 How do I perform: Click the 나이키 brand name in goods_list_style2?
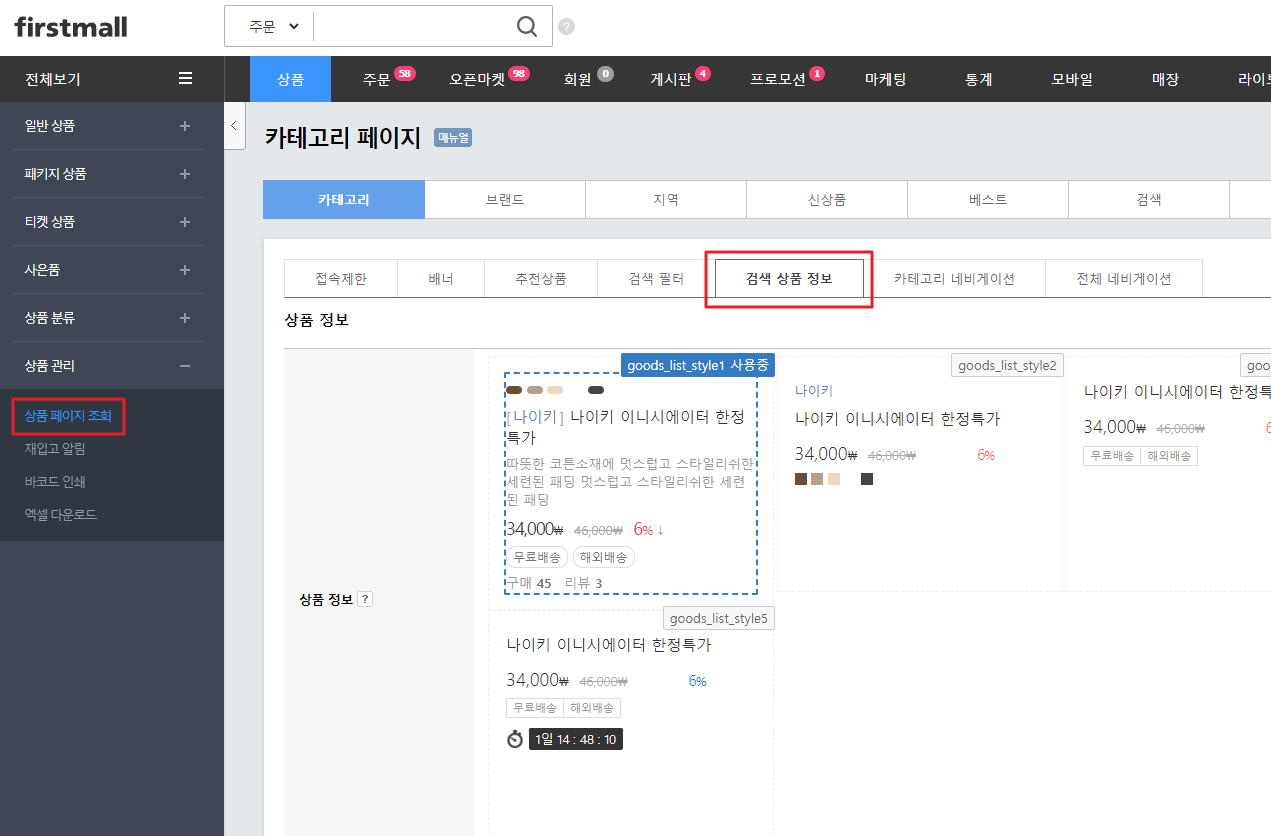[x=814, y=391]
